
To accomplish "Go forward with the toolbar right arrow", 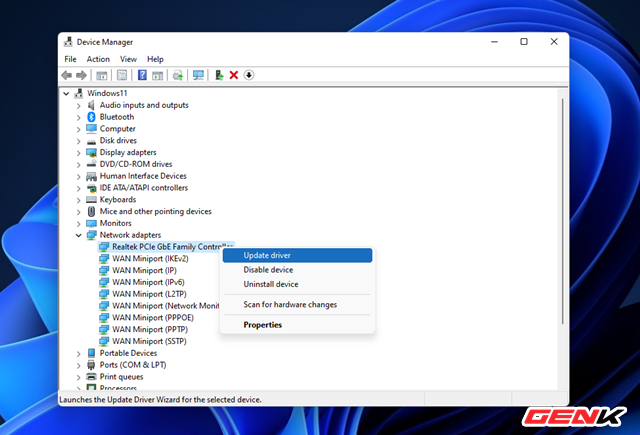I will [81, 75].
